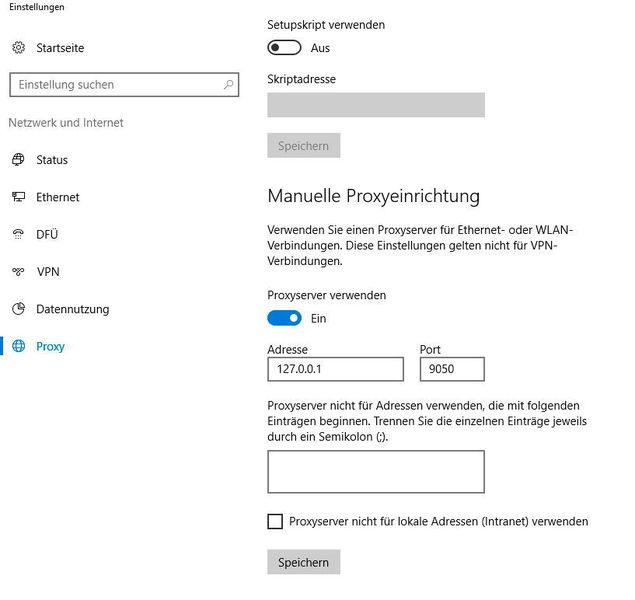Image resolution: width=635 pixels, height=600 pixels.
Task: Toggle the Setupskript verwenden switch
Action: [x=284, y=48]
